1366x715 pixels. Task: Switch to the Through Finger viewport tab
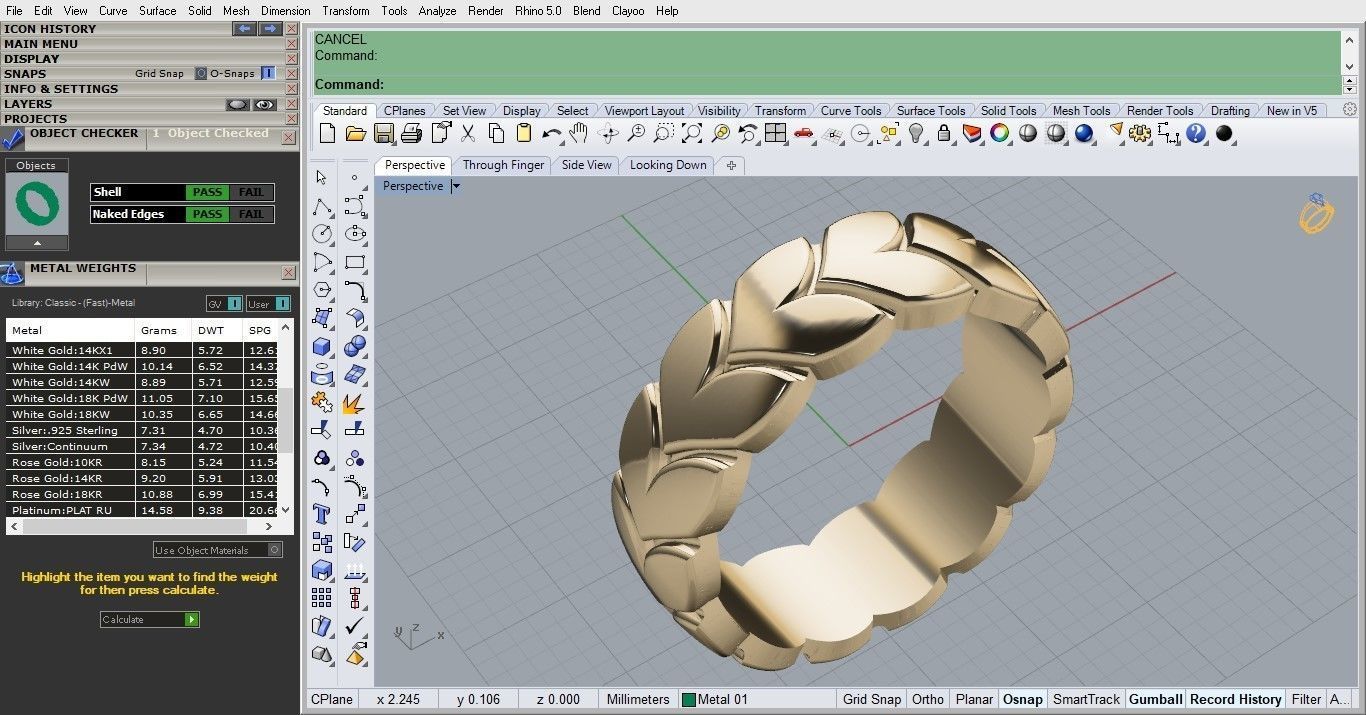[x=504, y=165]
